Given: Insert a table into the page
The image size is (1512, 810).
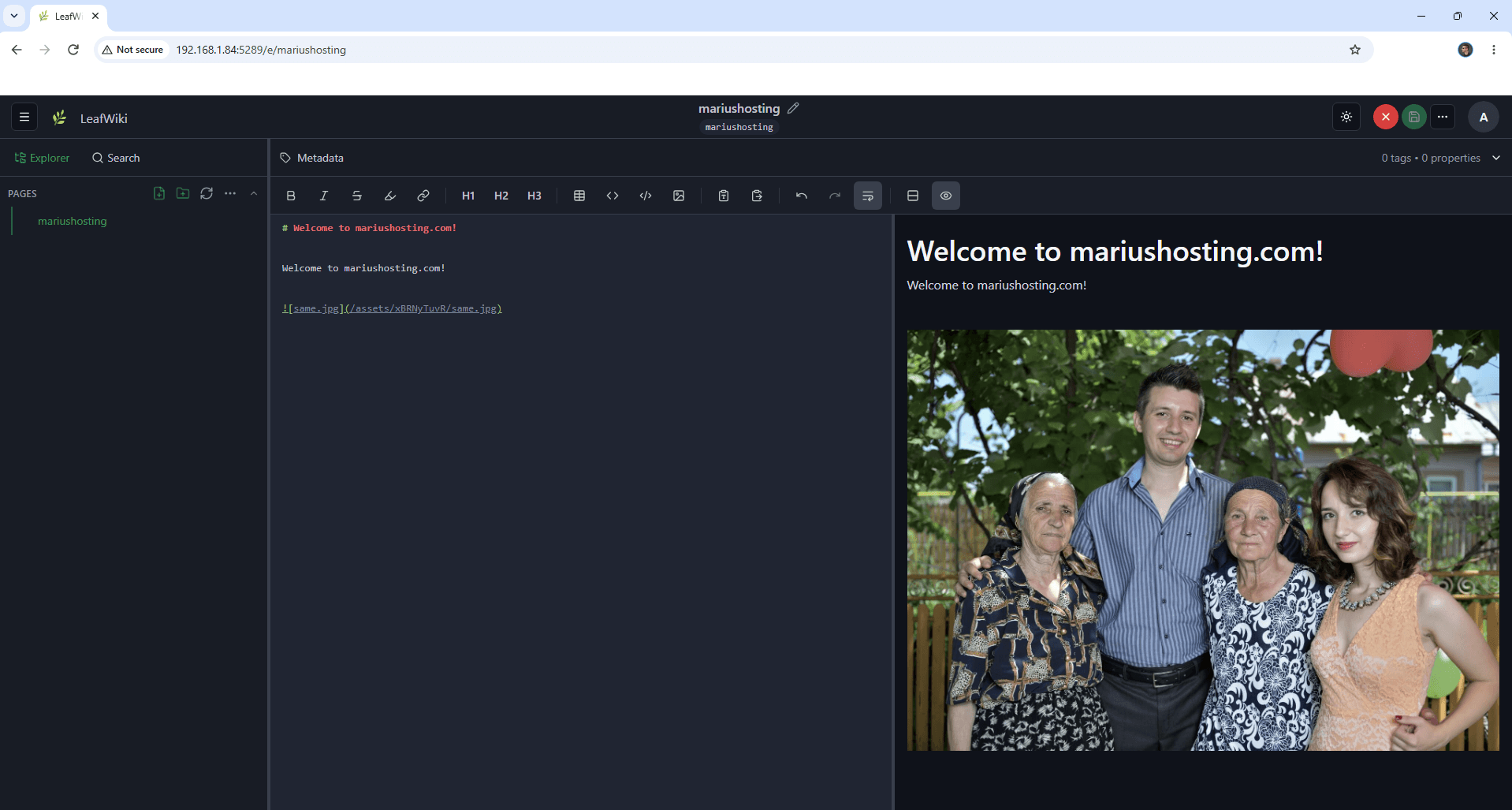Looking at the screenshot, I should (579, 196).
